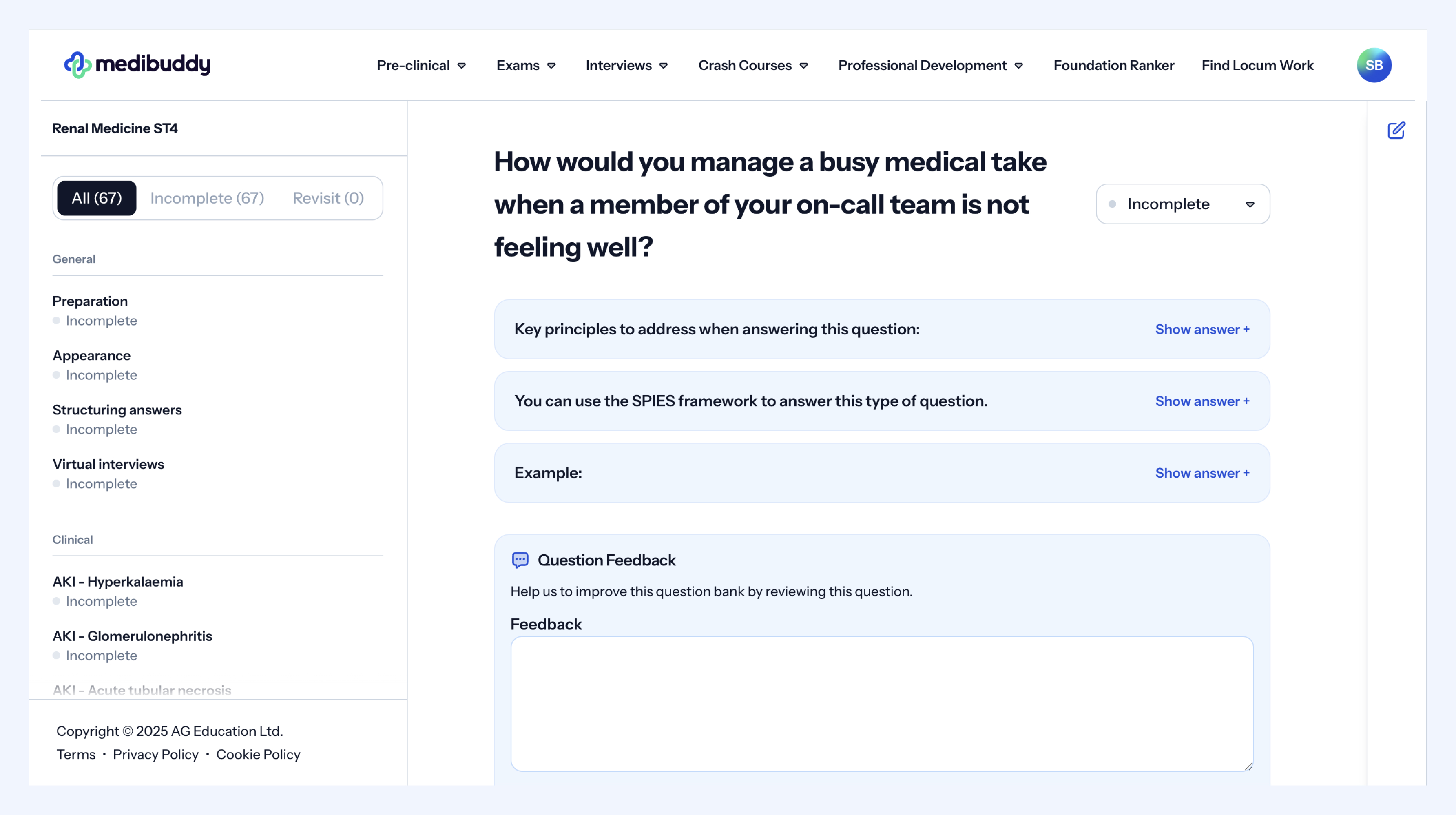This screenshot has width=1456, height=815.
Task: Click the Professional Development chevron icon
Action: click(1018, 66)
